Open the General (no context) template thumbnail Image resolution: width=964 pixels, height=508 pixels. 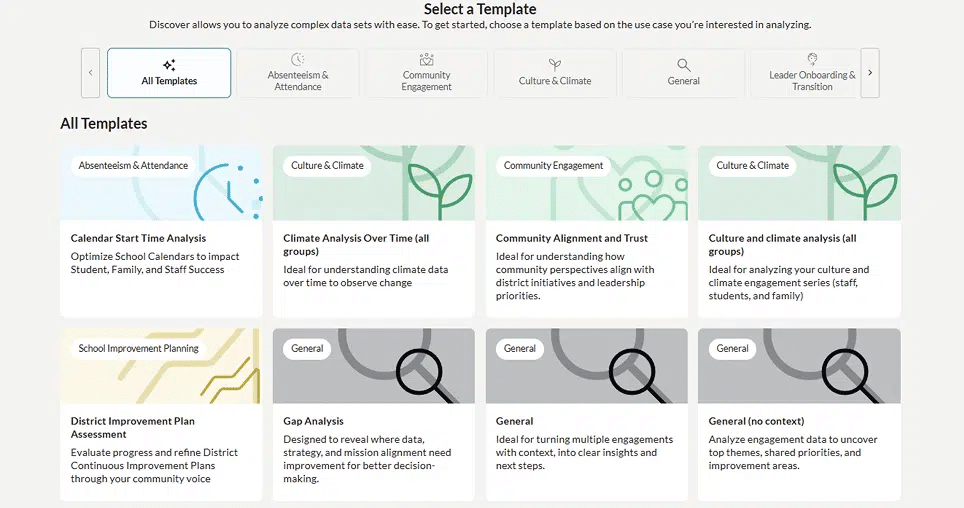[x=799, y=365]
